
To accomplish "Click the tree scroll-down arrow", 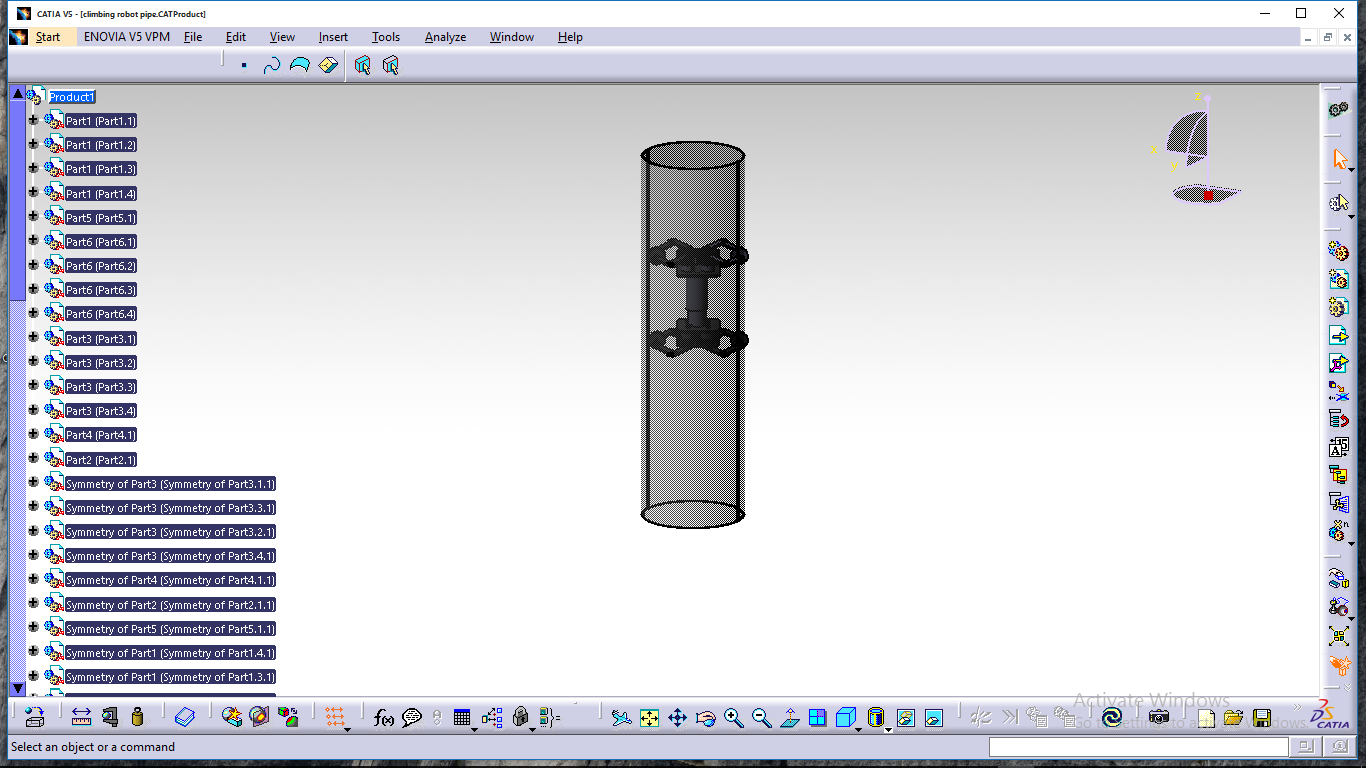I will click(17, 688).
